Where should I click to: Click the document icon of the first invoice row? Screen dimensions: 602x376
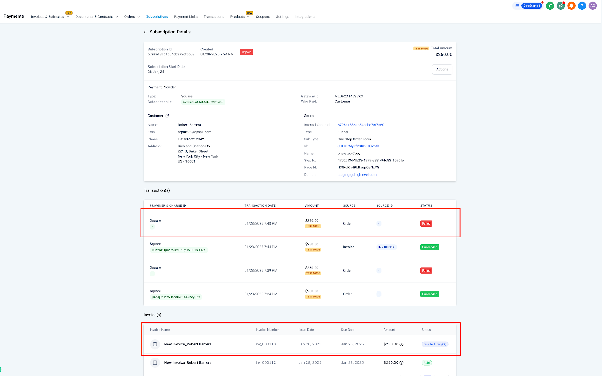[155, 344]
